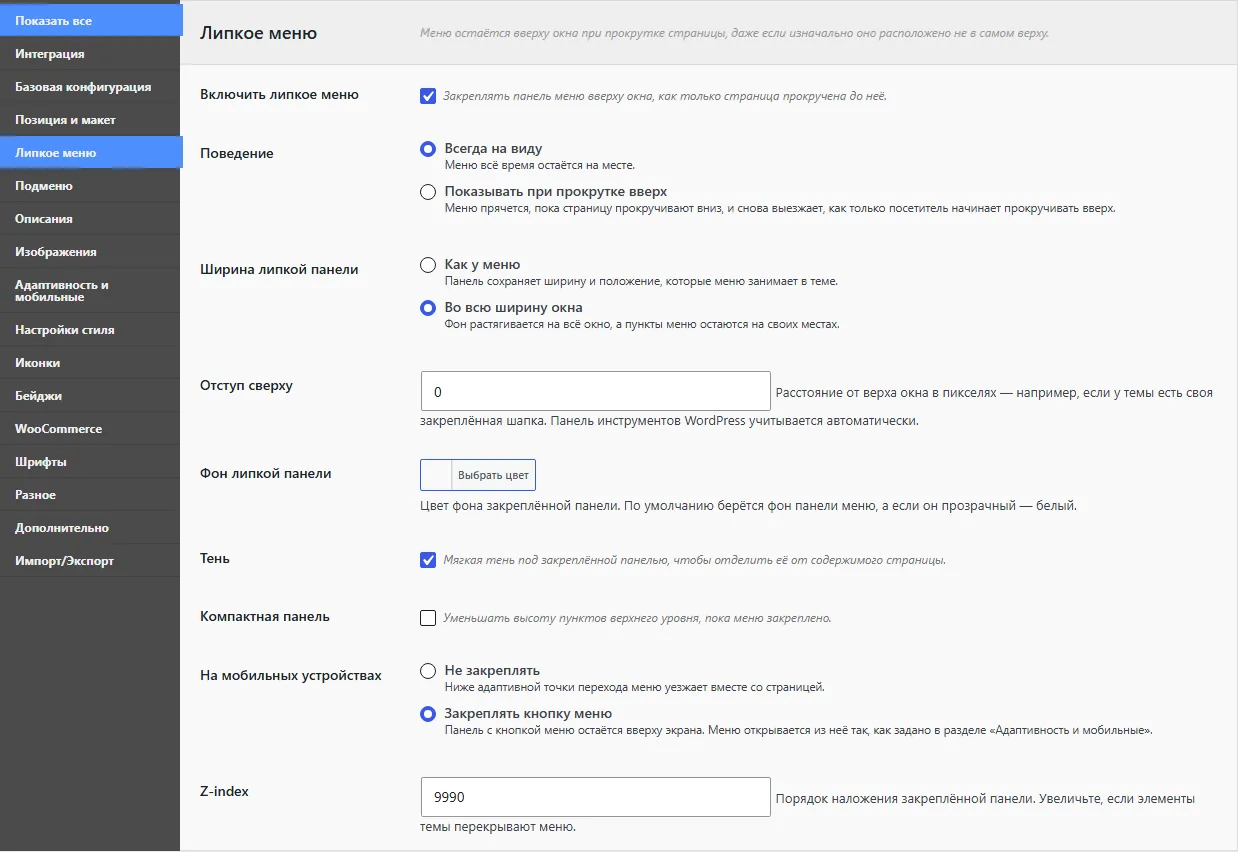Open «Дополнительно» settings

pos(90,528)
